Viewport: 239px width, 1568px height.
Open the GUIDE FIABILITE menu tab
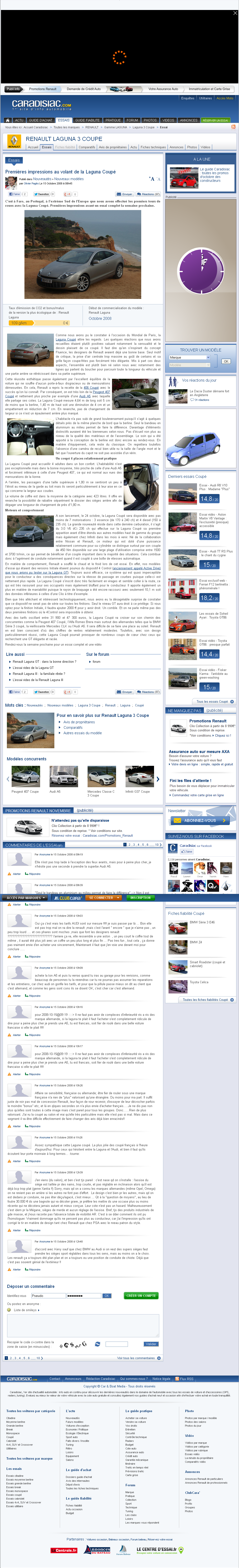(87, 120)
